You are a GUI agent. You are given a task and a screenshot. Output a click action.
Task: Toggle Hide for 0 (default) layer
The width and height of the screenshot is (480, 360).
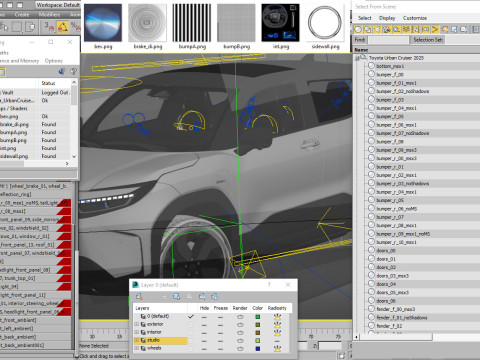coord(204,316)
